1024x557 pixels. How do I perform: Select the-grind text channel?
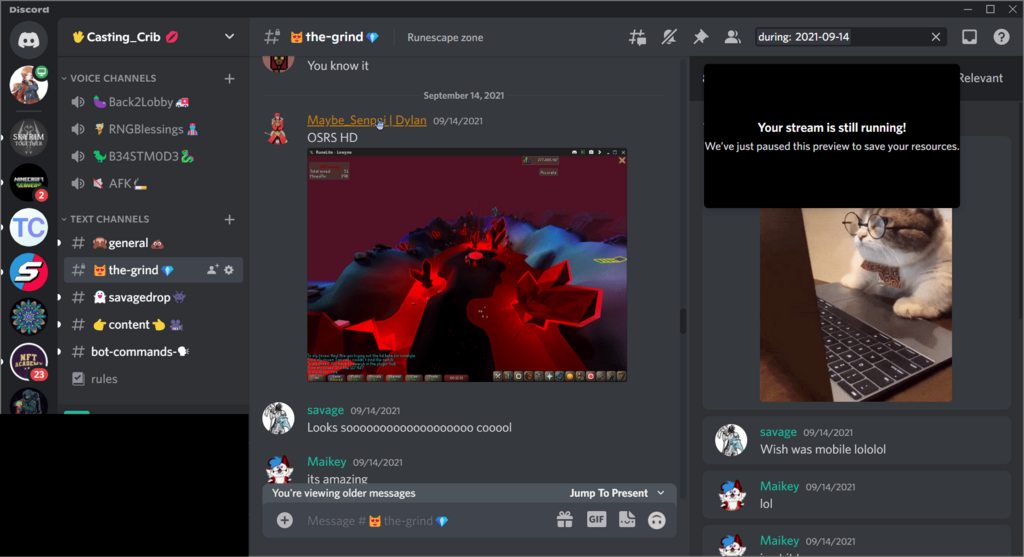pos(133,270)
